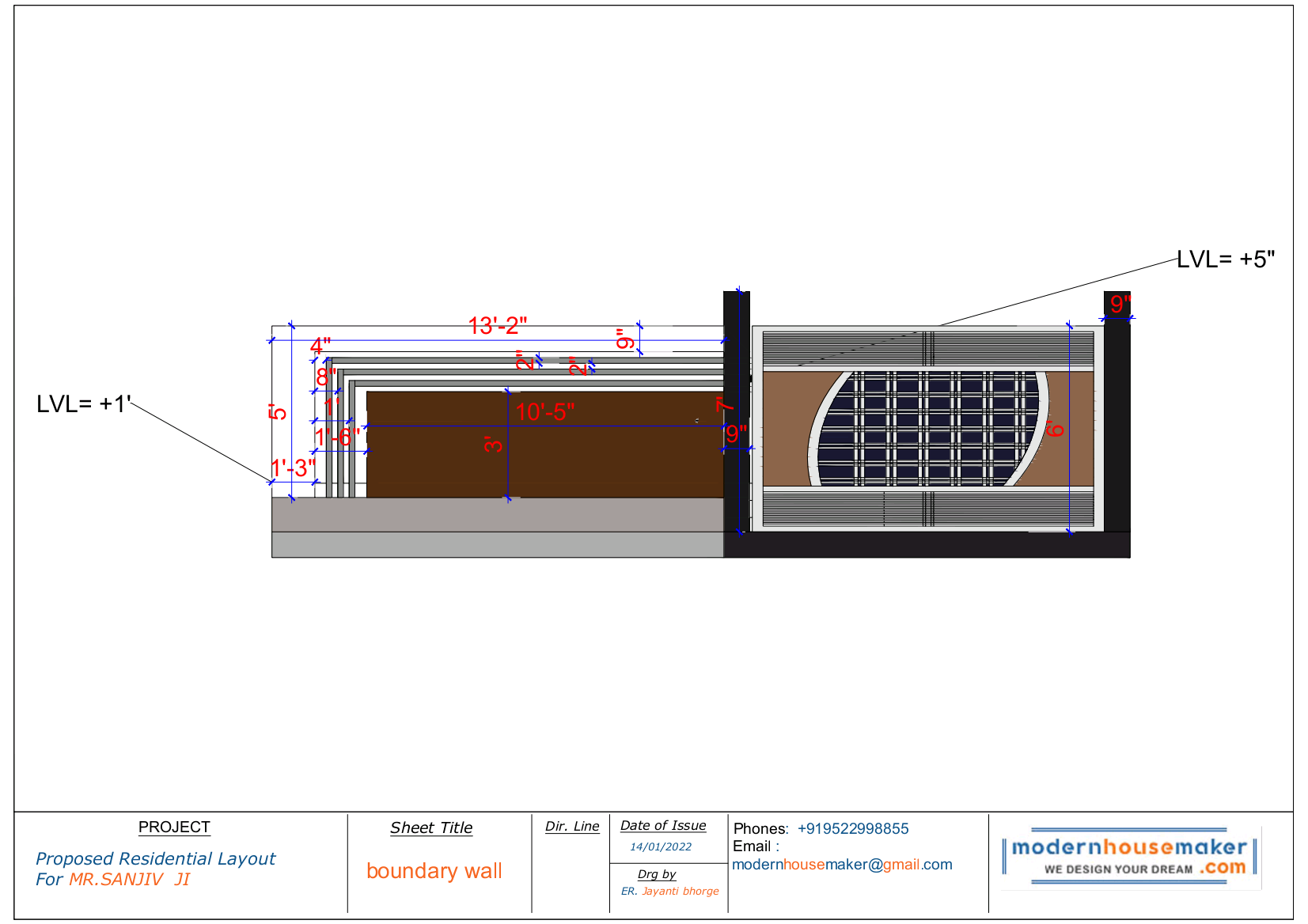Select the 13'-2" dimension text
The height and width of the screenshot is (924, 1308).
click(x=497, y=326)
